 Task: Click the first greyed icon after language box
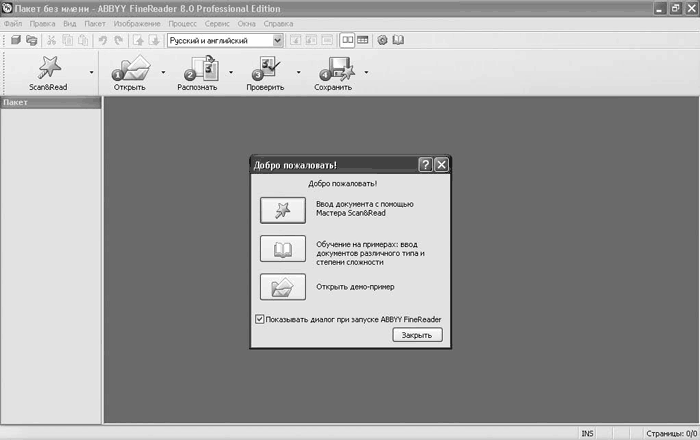click(296, 41)
